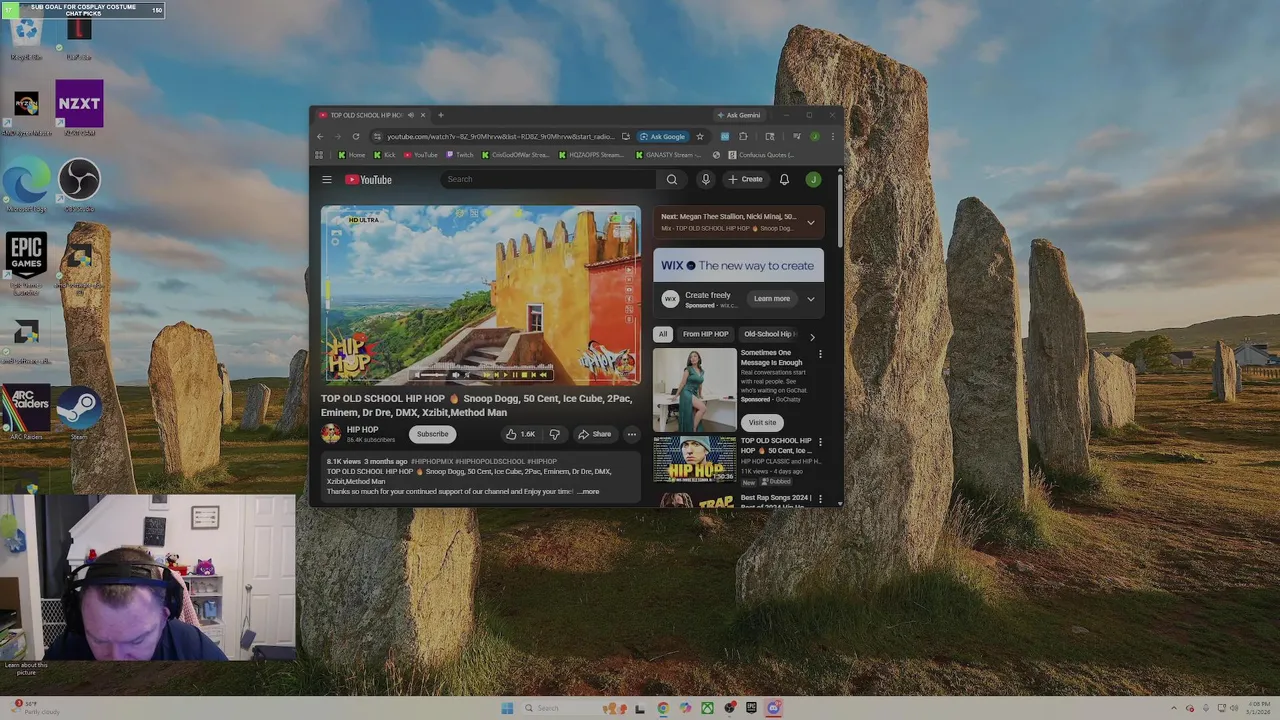Click Windows Start button on taskbar
The height and width of the screenshot is (720, 1280).
pyautogui.click(x=507, y=708)
